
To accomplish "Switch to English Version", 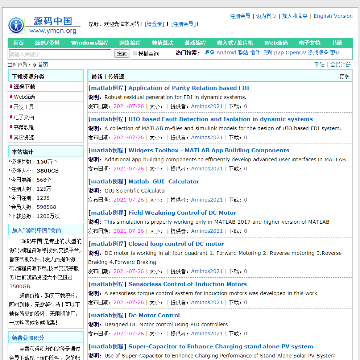I will (333, 16).
